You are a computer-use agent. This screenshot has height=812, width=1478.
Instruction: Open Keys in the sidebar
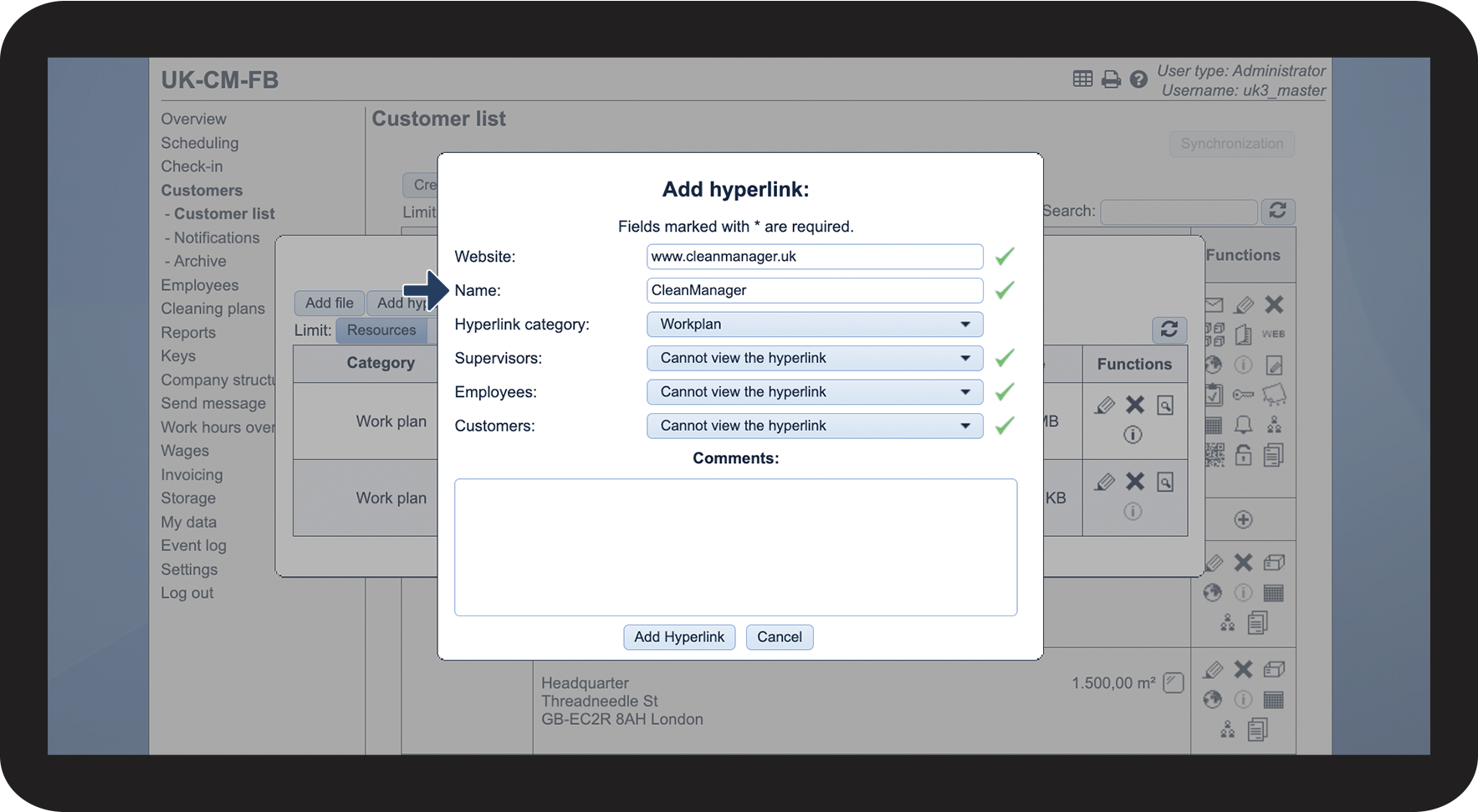tap(178, 356)
